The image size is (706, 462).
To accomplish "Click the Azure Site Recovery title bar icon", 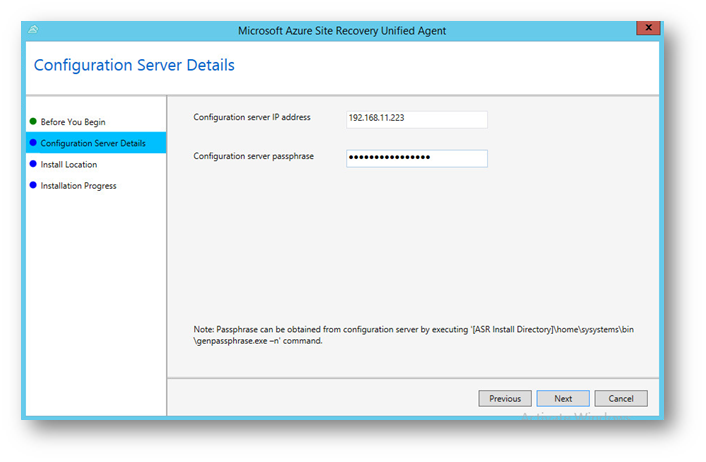I will coord(33,30).
